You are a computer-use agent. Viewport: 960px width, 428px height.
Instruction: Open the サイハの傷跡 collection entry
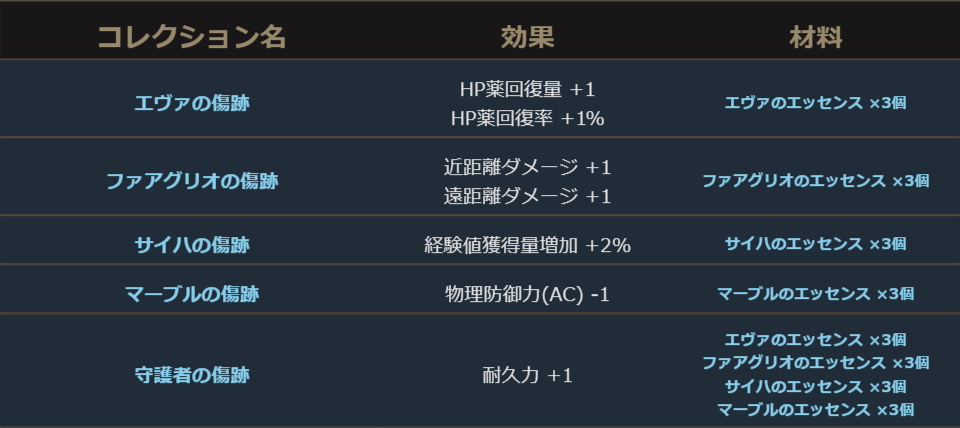click(192, 244)
